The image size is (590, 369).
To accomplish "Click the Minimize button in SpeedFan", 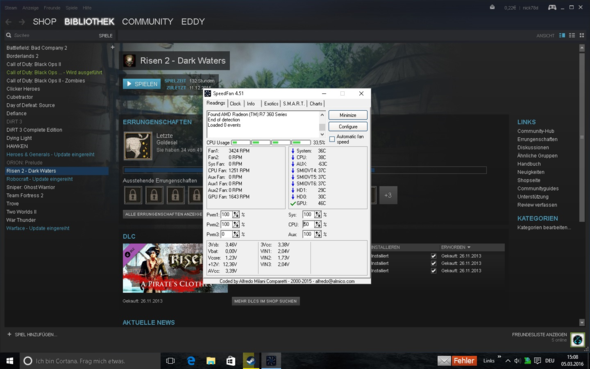I will [x=348, y=115].
